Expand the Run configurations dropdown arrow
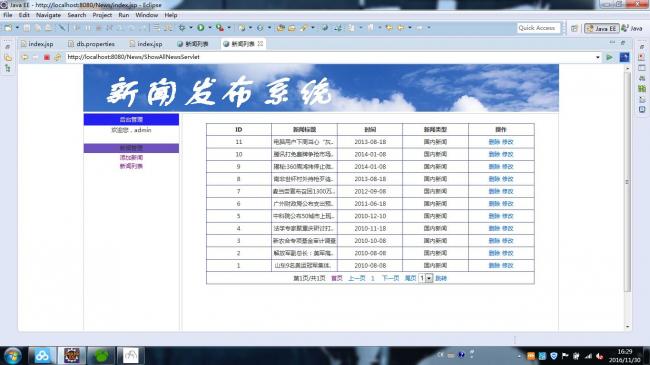 point(210,28)
